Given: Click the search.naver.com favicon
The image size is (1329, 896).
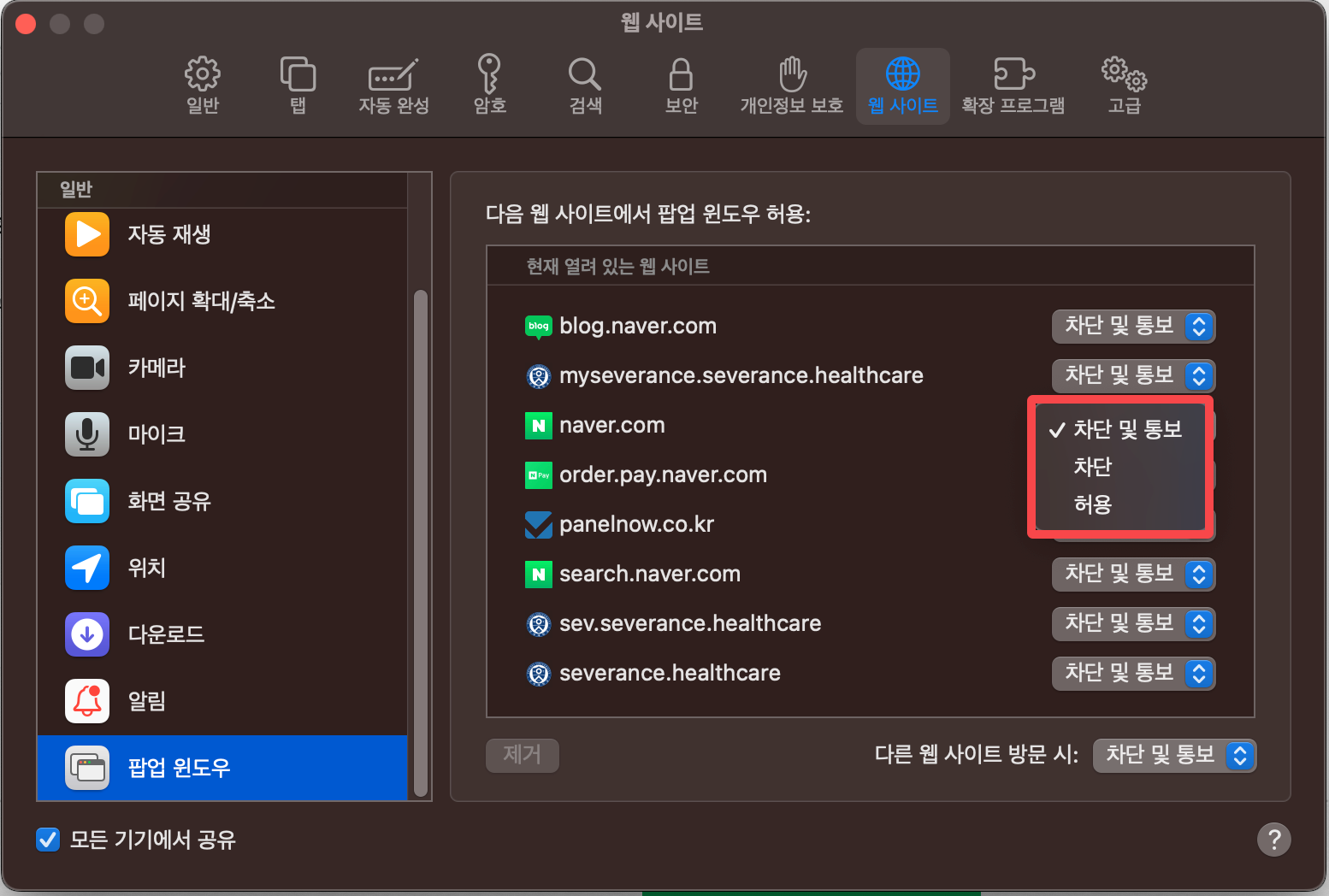Looking at the screenshot, I should pos(539,575).
